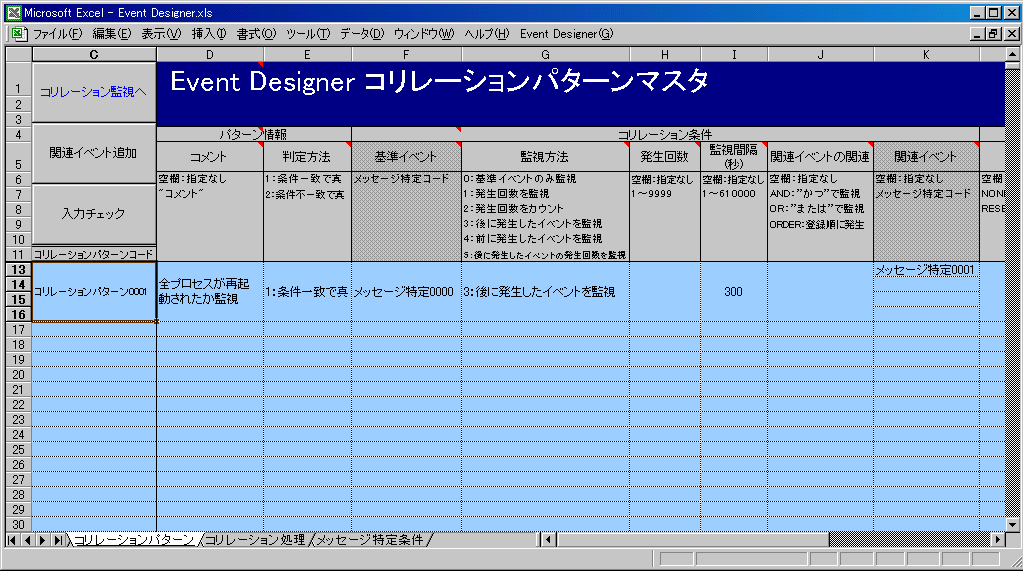Open the ヘルプ(H) menu
The image size is (1023, 571).
coord(487,34)
